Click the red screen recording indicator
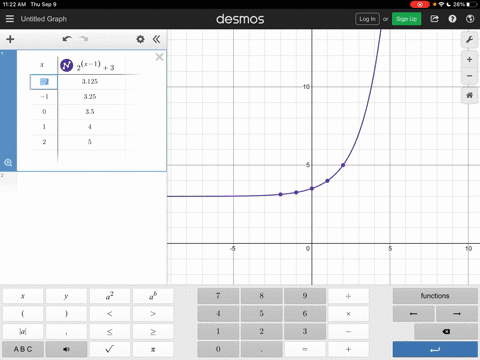Screen dimensions: 480x360 pyautogui.click(x=420, y=4)
